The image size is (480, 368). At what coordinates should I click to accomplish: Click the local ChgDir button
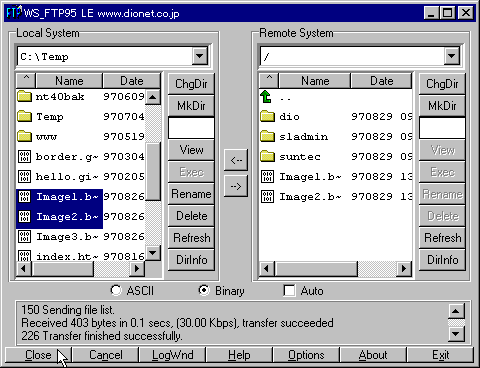pyautogui.click(x=191, y=84)
